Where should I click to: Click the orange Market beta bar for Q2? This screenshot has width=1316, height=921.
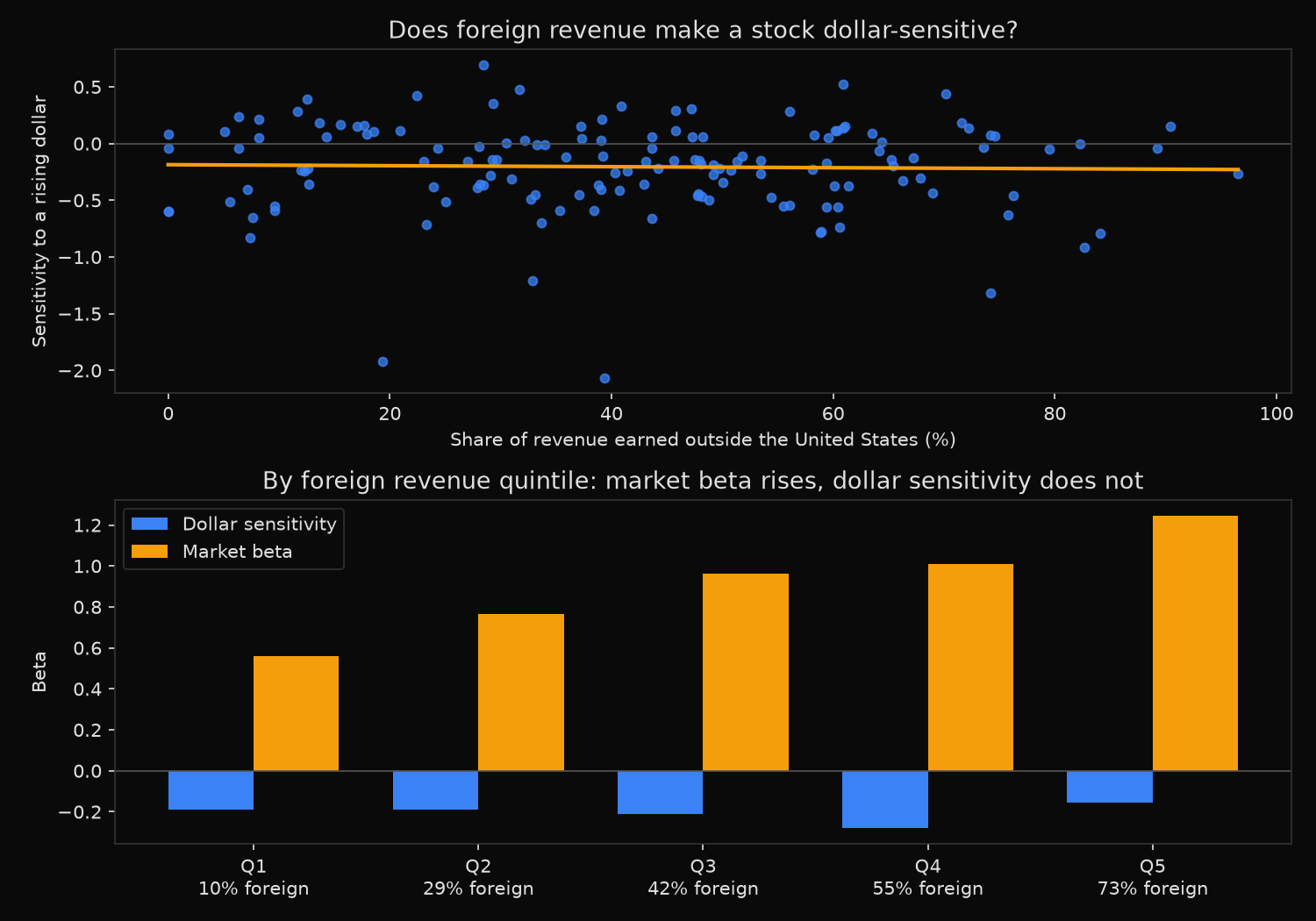coord(521,692)
